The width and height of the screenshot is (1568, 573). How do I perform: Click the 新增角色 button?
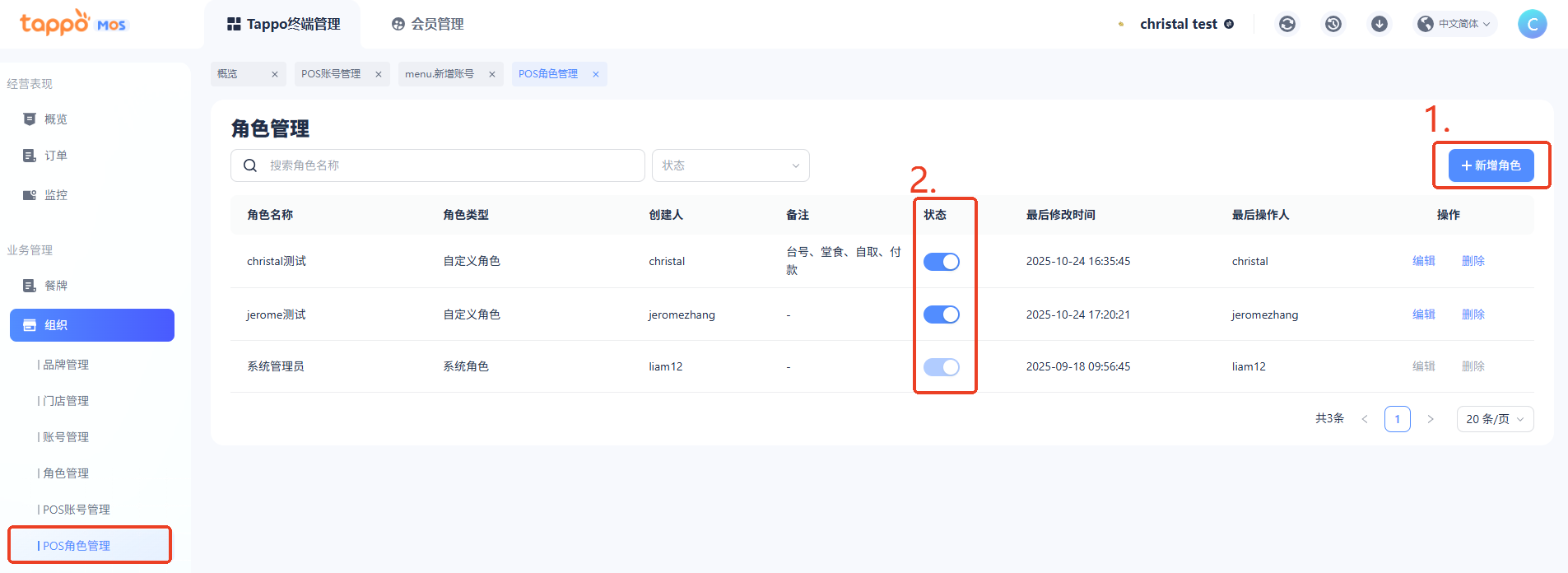click(x=1491, y=165)
